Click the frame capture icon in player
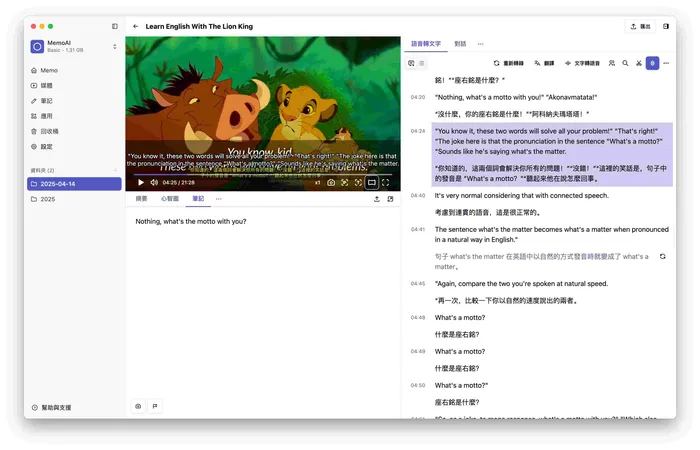Image resolution: width=700 pixels, height=450 pixels. click(344, 183)
